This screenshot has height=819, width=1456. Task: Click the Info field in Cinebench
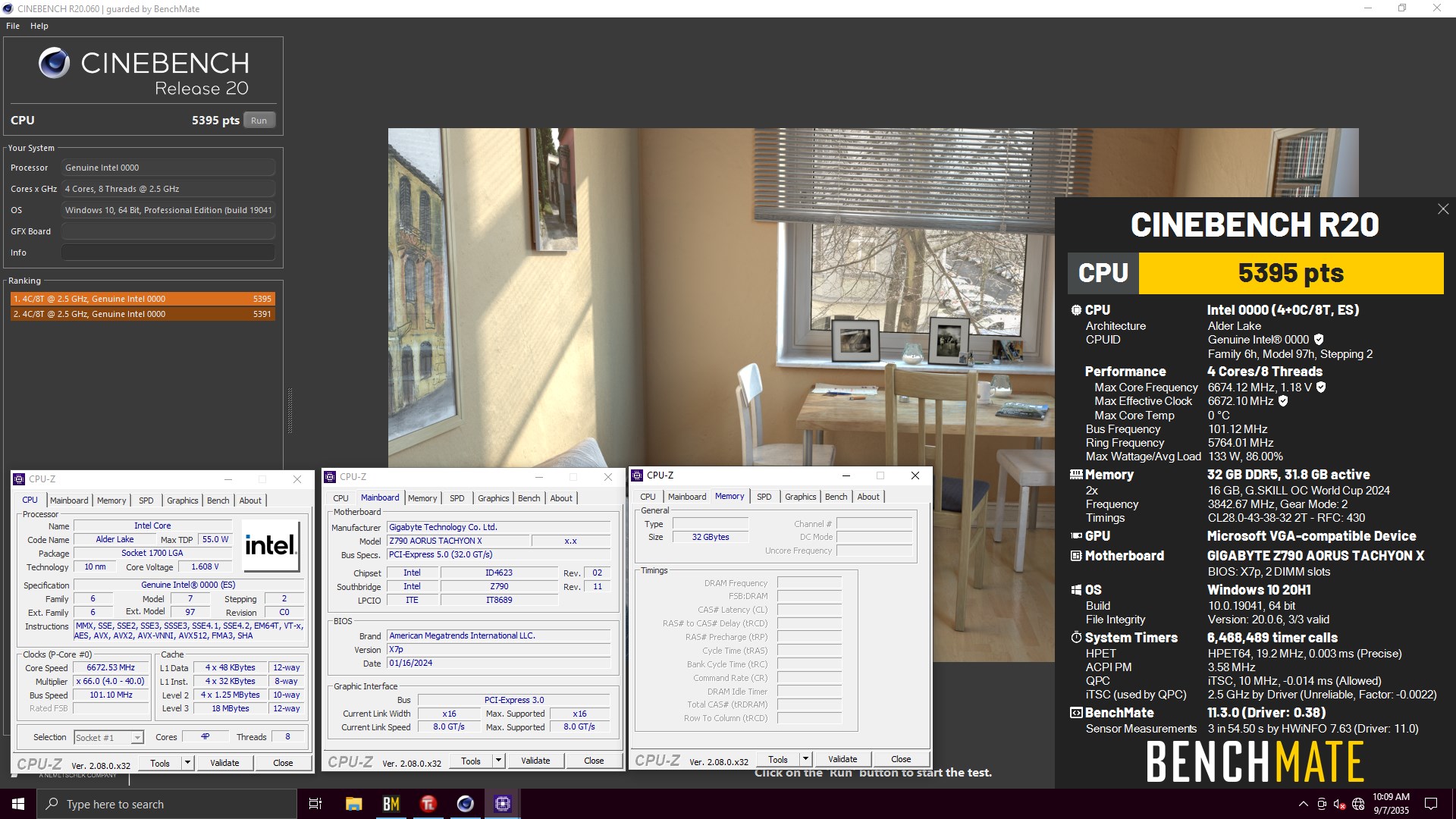point(168,253)
